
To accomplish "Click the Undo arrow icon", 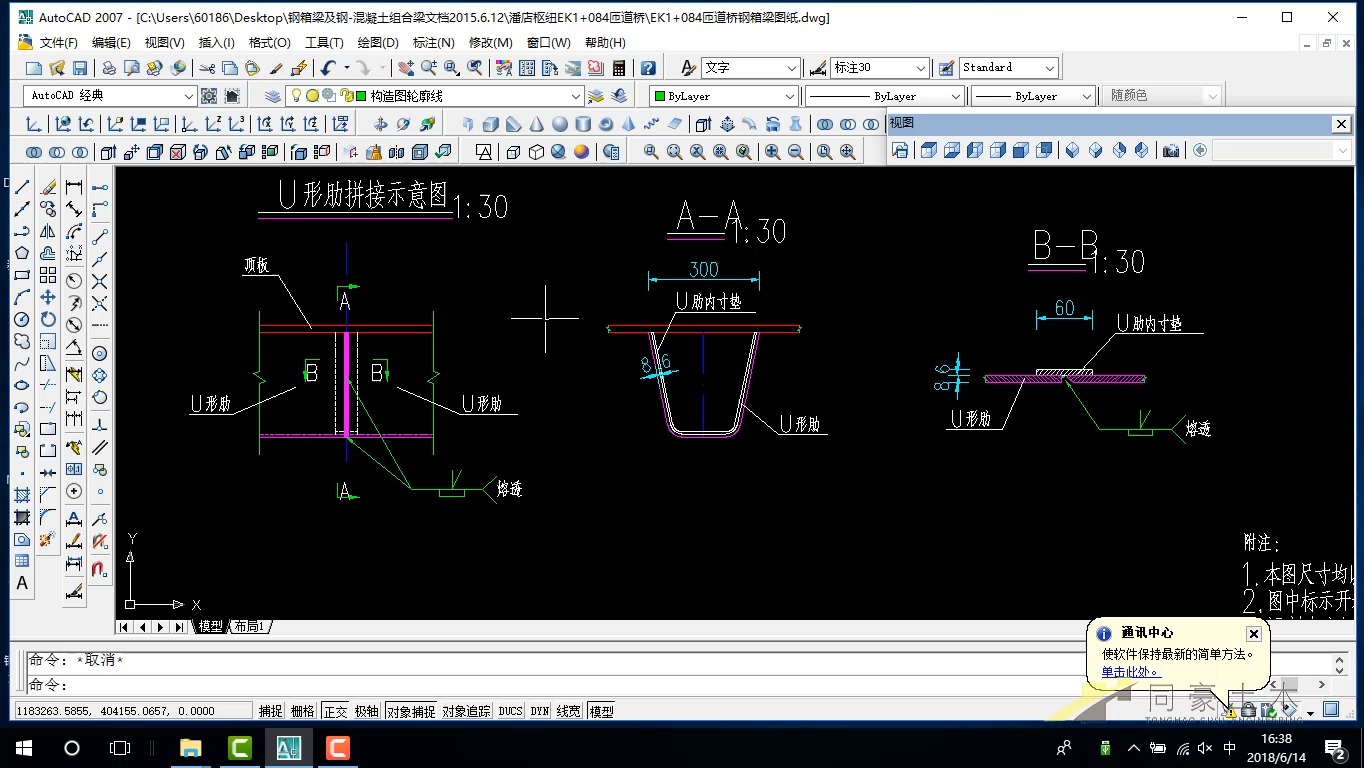I will (x=327, y=68).
